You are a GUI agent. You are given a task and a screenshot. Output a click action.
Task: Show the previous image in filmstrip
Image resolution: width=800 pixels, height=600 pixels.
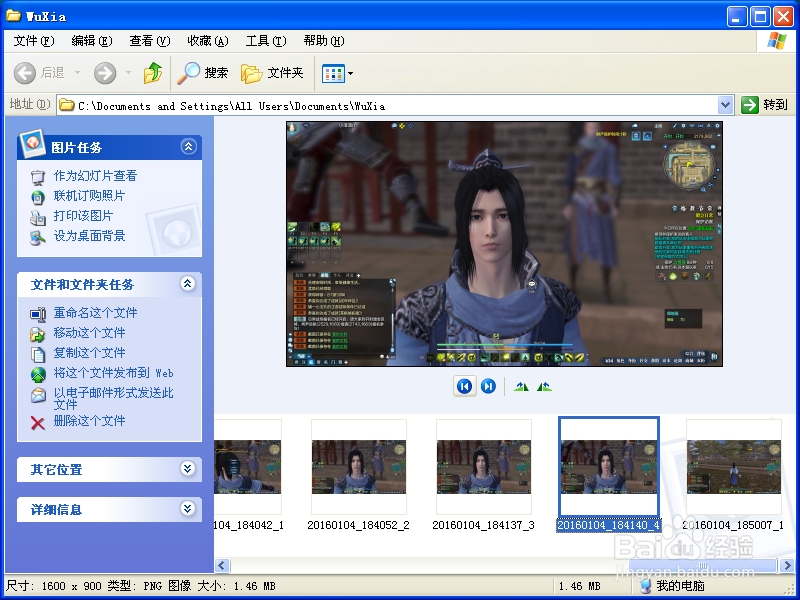(464, 386)
